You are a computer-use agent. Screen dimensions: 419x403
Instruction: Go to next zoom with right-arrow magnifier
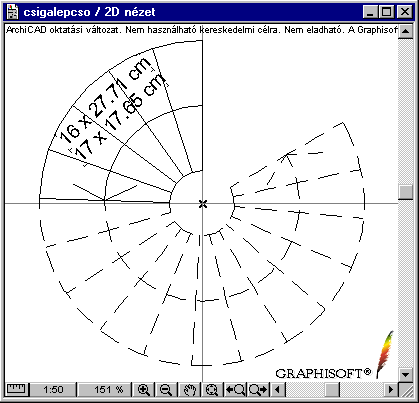[x=258, y=389]
